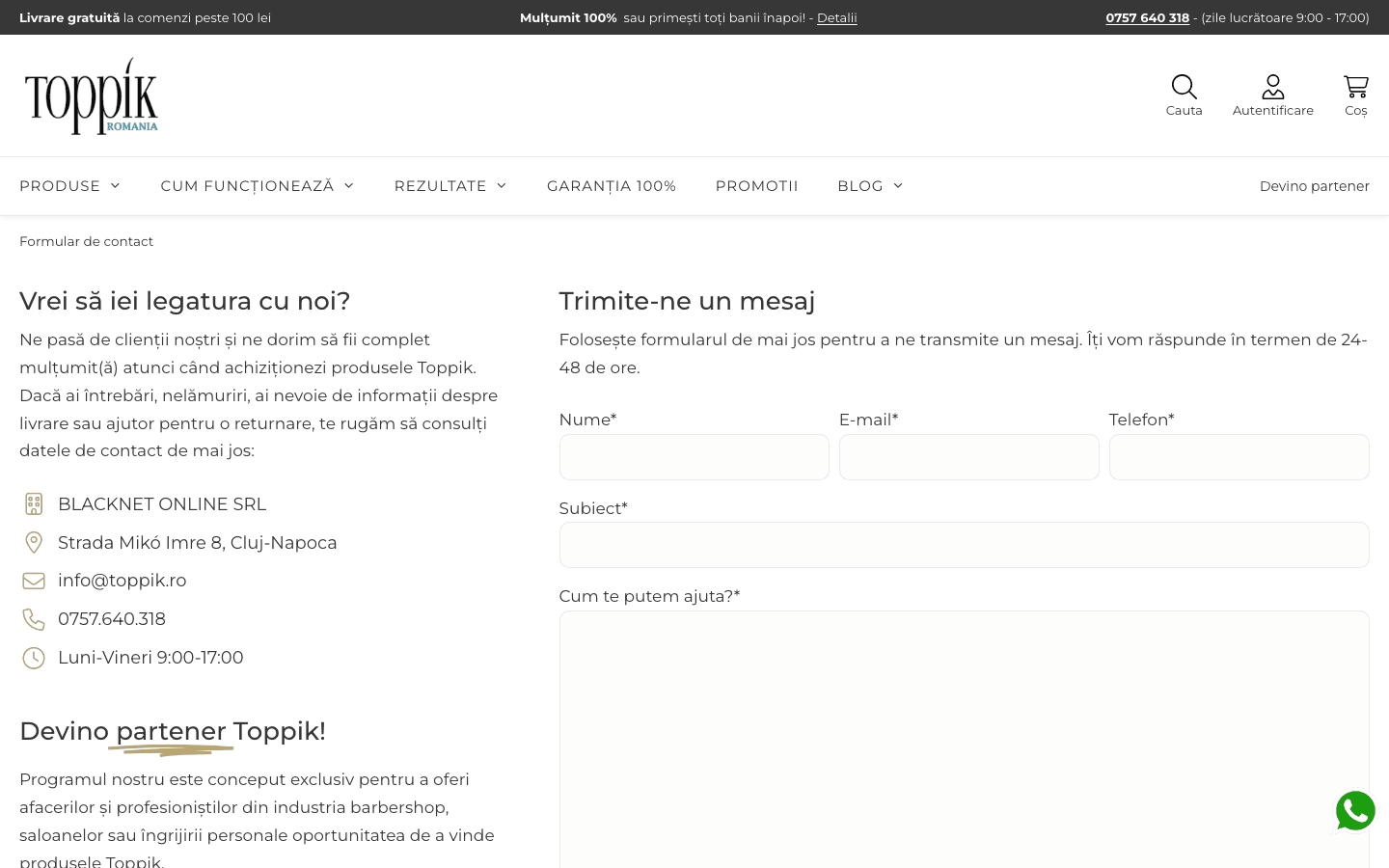
Task: Open search via the magnifier icon
Action: (x=1184, y=87)
